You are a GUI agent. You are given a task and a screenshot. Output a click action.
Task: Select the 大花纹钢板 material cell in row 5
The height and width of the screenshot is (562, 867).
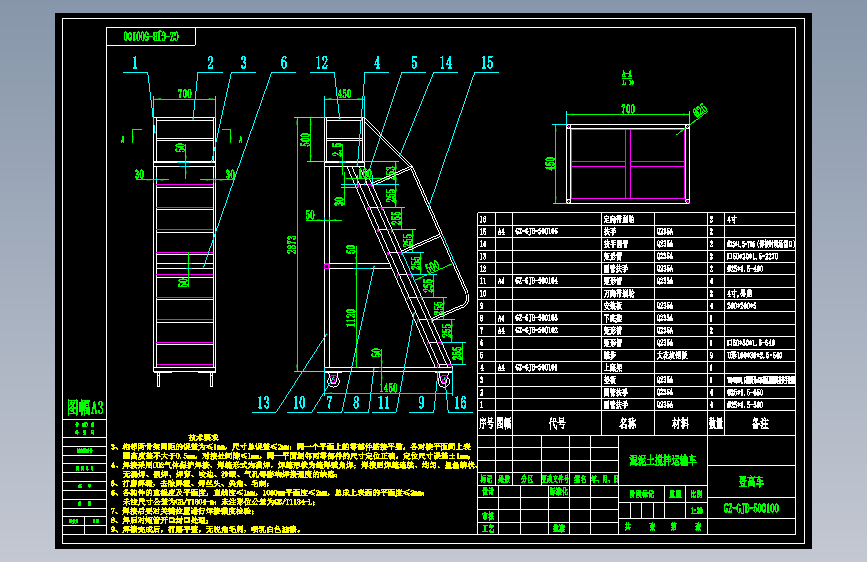[x=672, y=355]
